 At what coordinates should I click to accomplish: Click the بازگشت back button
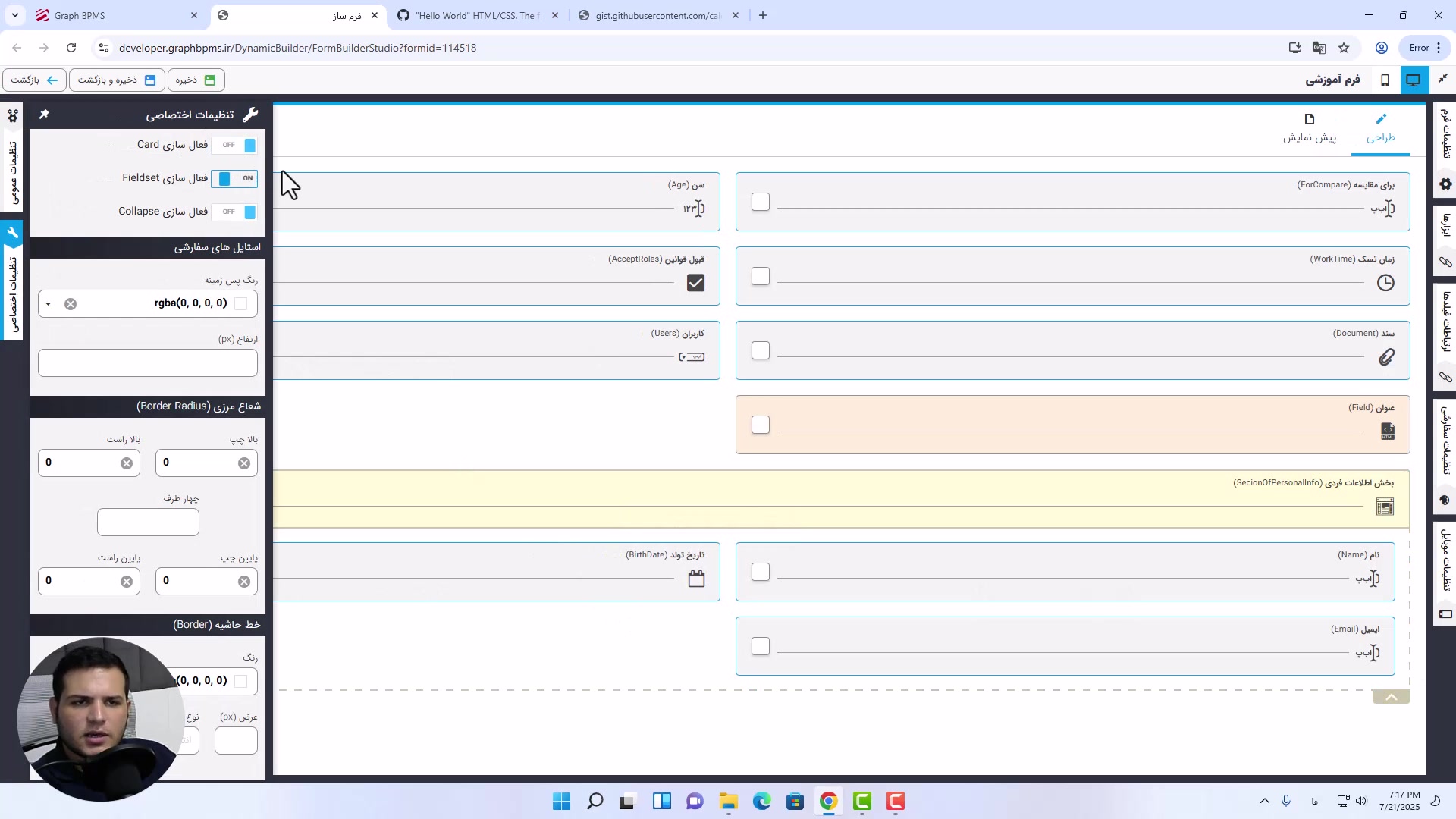pyautogui.click(x=34, y=80)
